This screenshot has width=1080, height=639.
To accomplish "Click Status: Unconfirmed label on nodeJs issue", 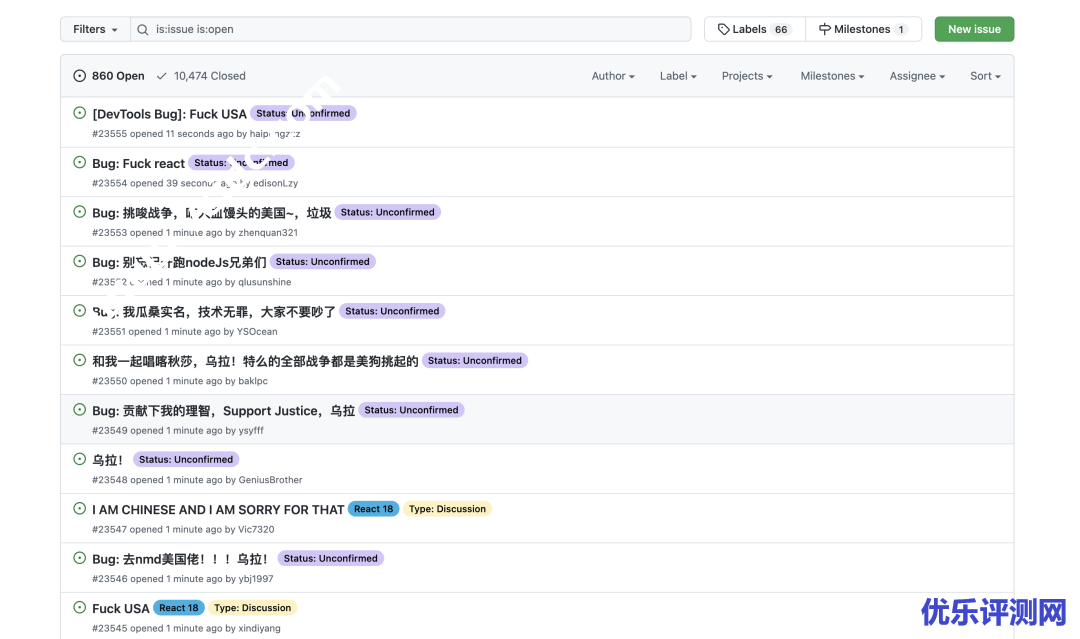I will coord(322,262).
